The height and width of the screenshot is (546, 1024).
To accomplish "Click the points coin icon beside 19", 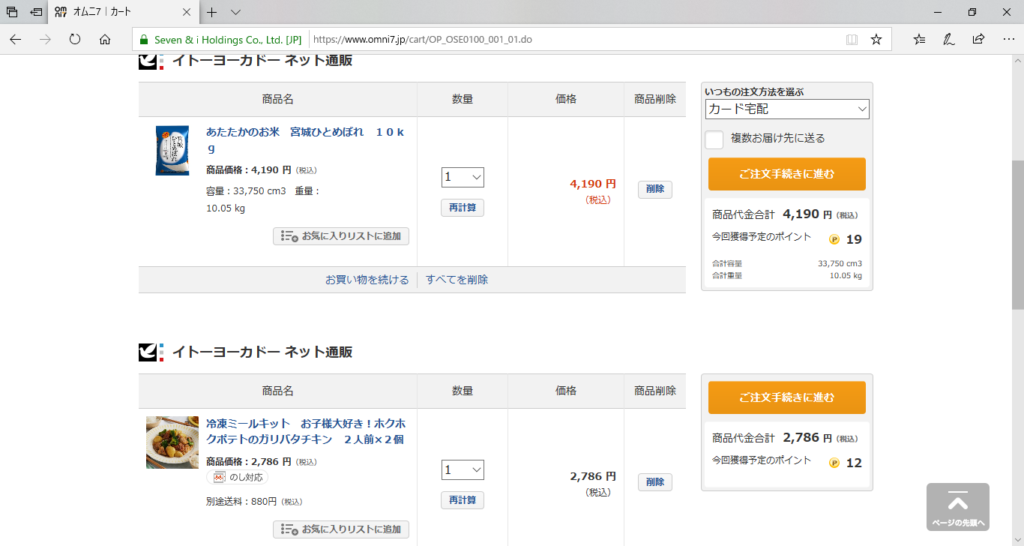I will [x=834, y=240].
